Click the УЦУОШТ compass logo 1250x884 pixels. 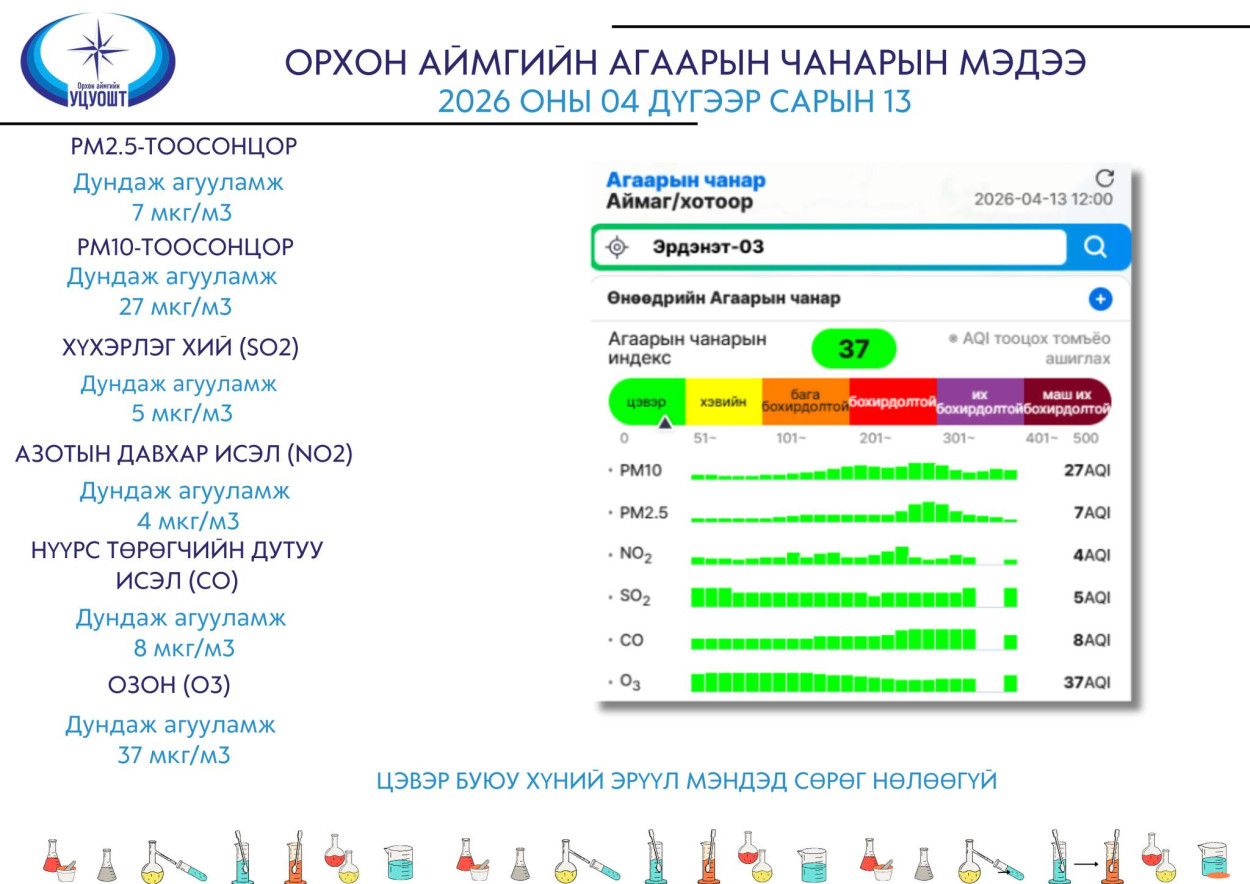(98, 61)
